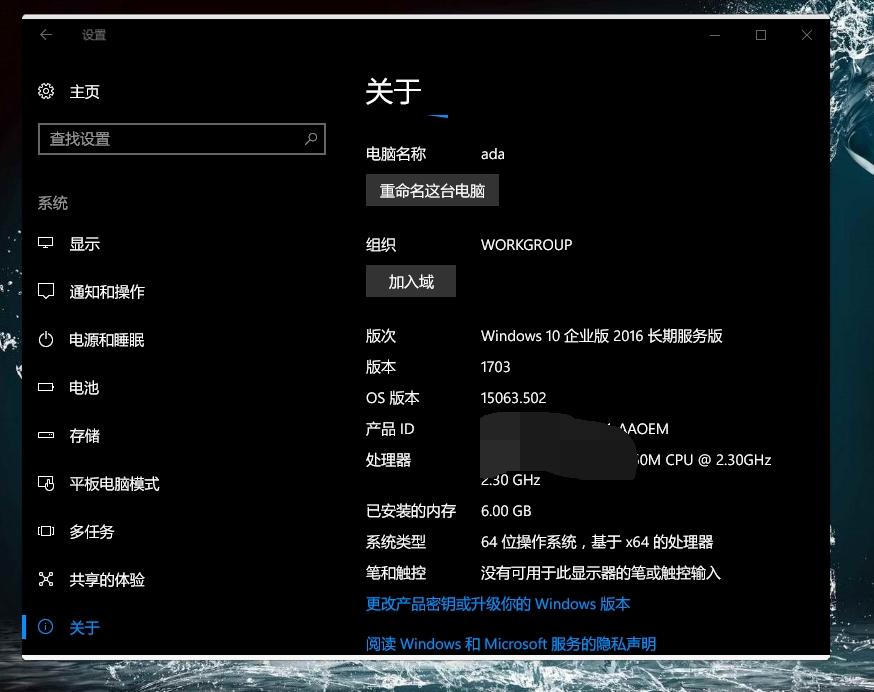Click the 版次 label
This screenshot has width=874, height=692.
381,336
